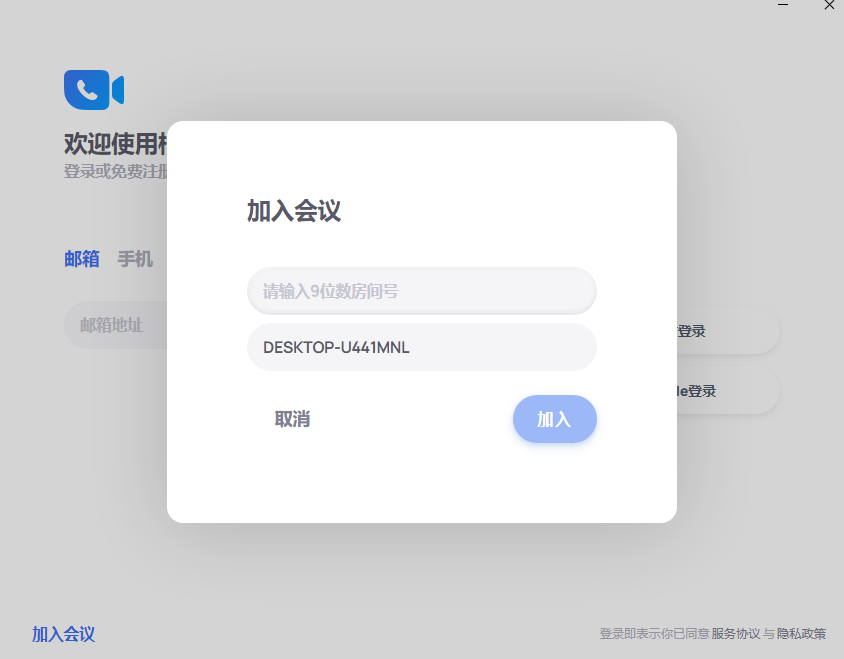Open the 服务协议 service agreement link
The image size is (844, 659).
[731, 633]
